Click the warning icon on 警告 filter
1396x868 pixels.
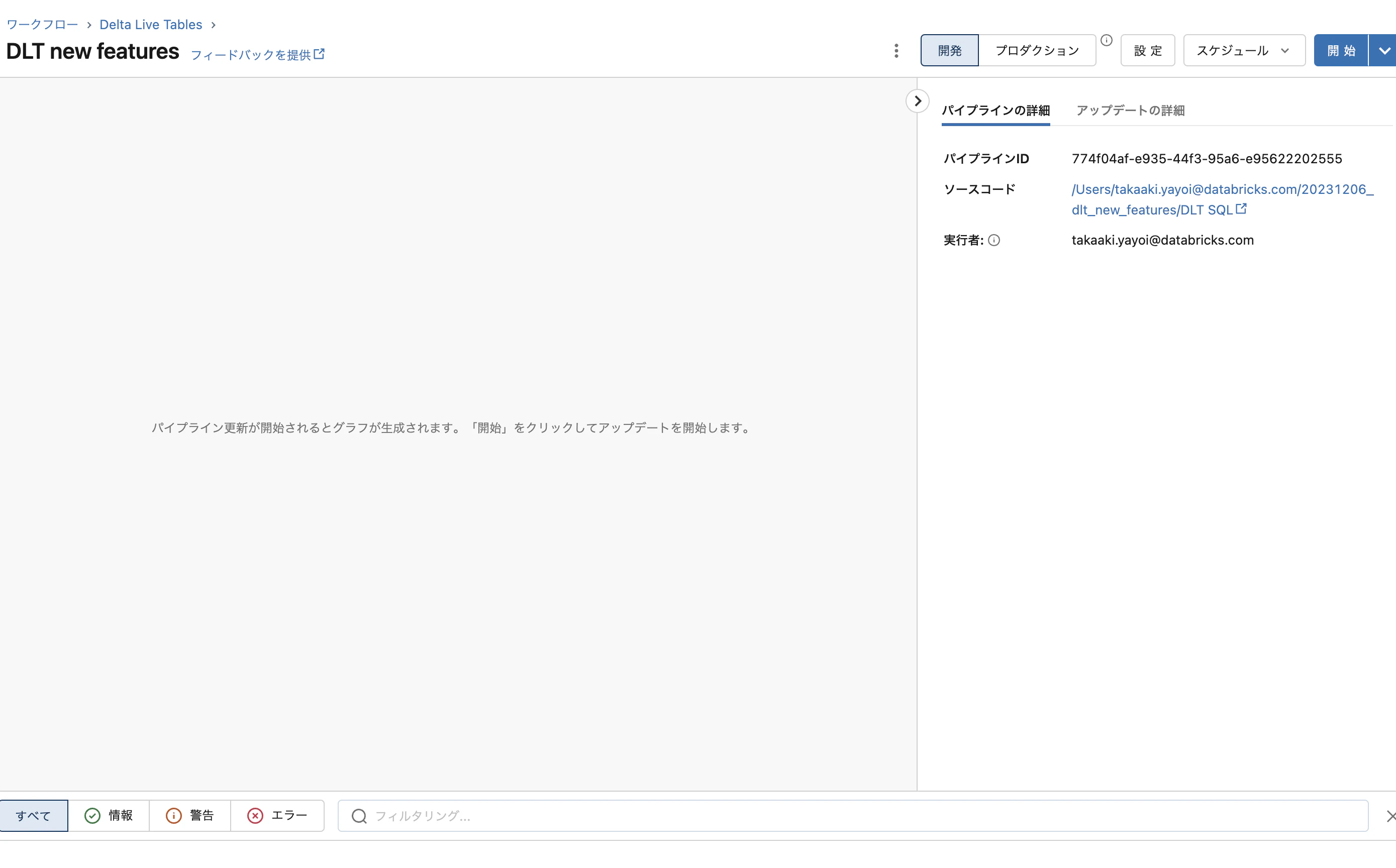174,815
